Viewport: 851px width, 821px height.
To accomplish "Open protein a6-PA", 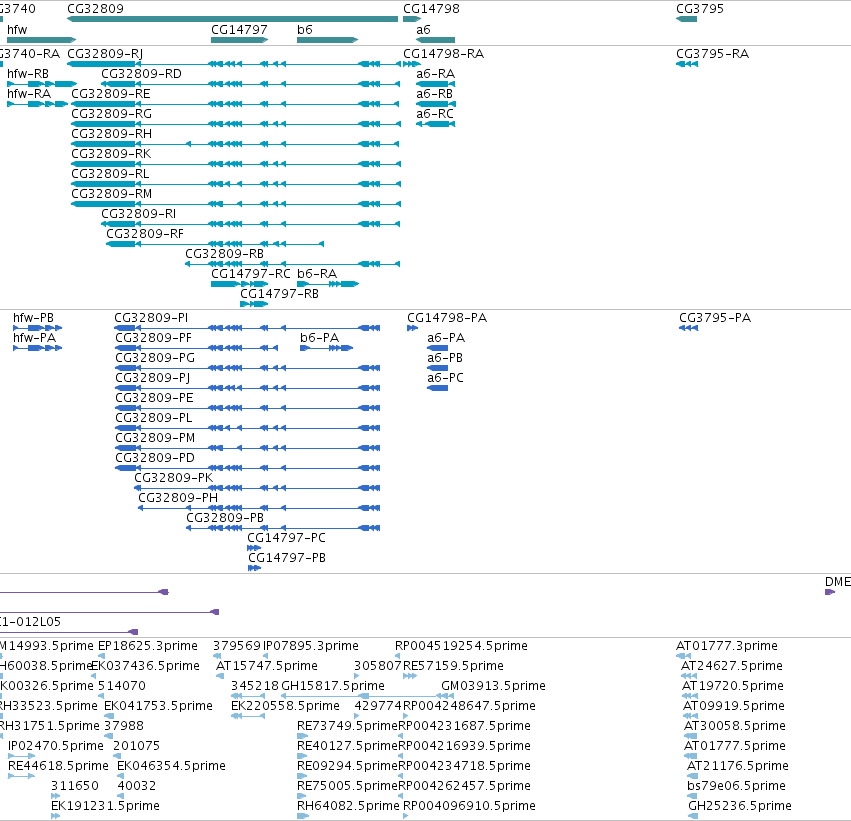I will point(437,348).
